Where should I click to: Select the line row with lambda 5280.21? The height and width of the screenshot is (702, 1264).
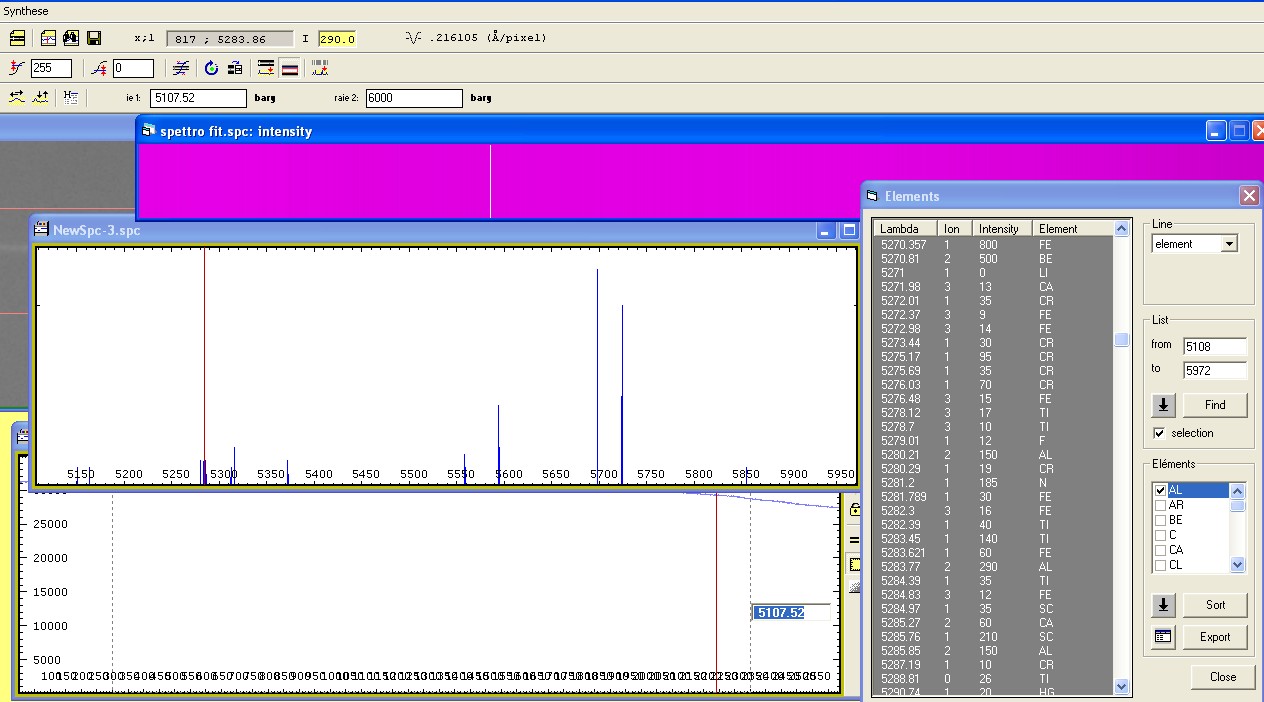993,455
